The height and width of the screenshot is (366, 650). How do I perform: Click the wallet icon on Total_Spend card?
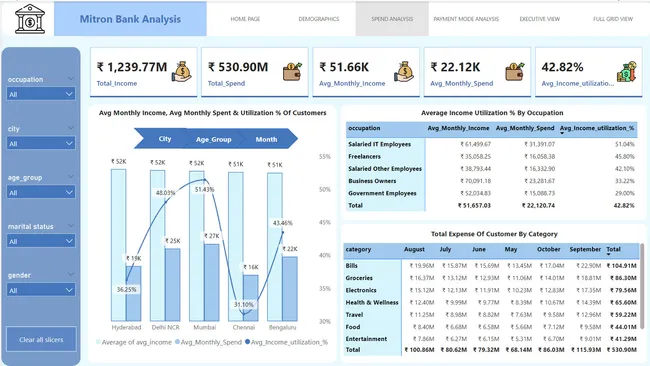pyautogui.click(x=293, y=72)
